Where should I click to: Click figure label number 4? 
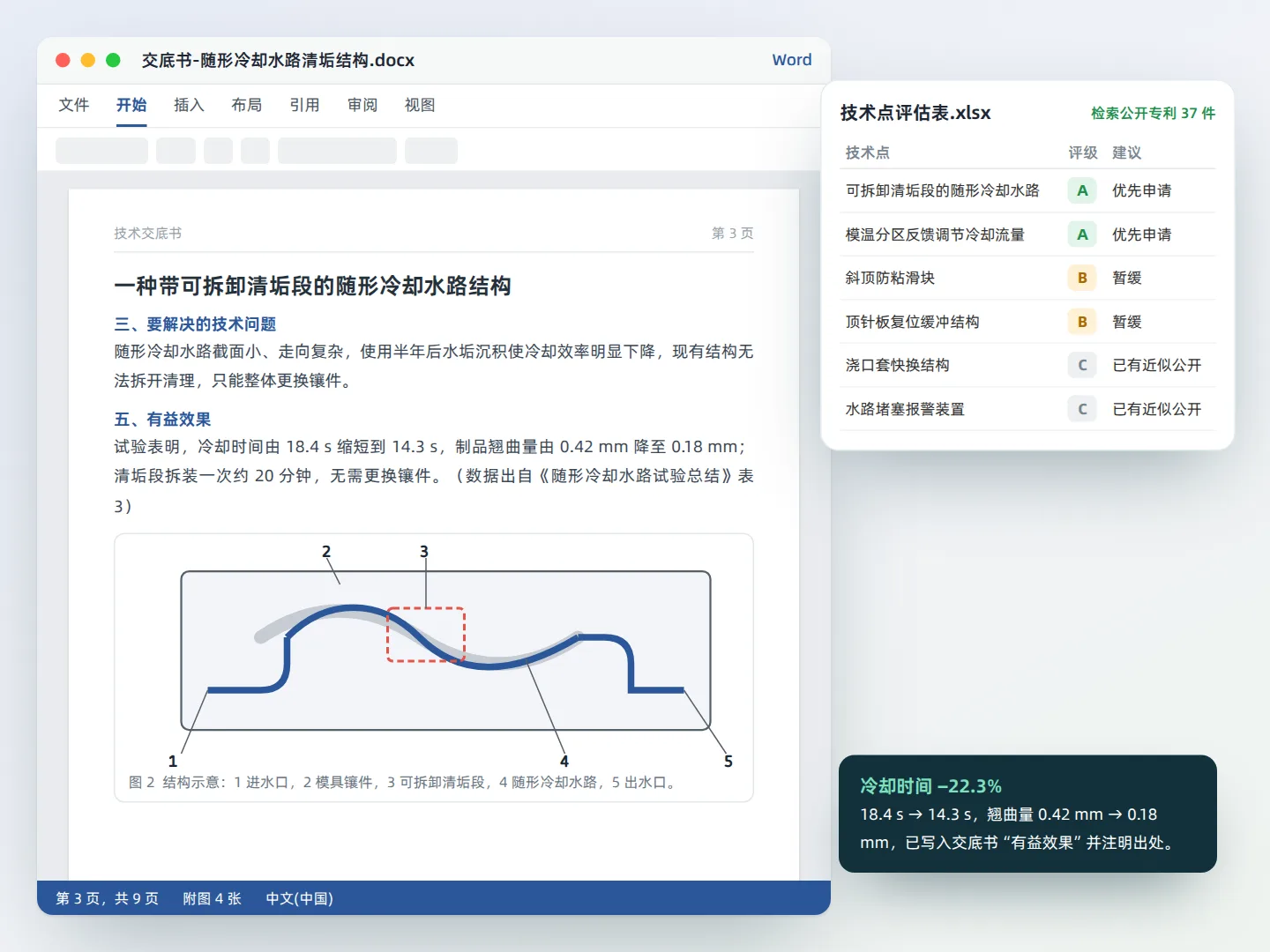click(564, 761)
